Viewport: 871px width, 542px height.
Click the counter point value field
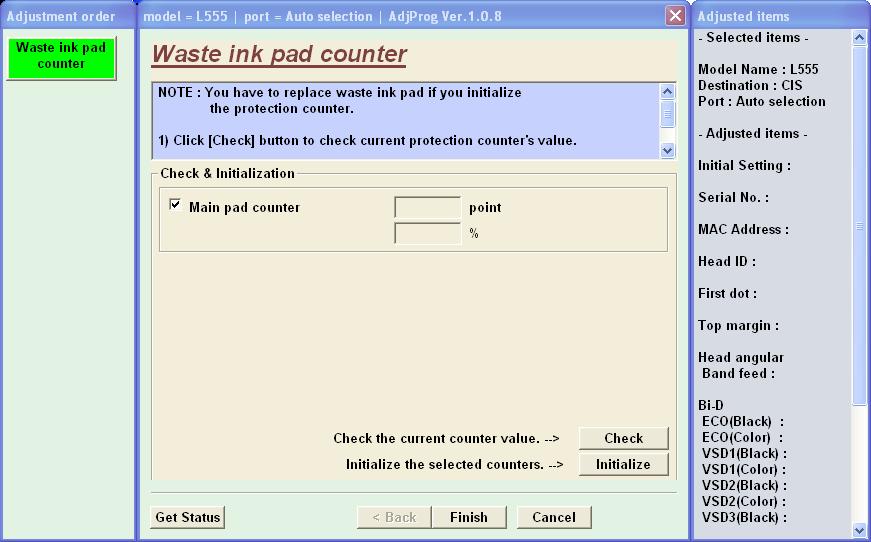click(427, 208)
